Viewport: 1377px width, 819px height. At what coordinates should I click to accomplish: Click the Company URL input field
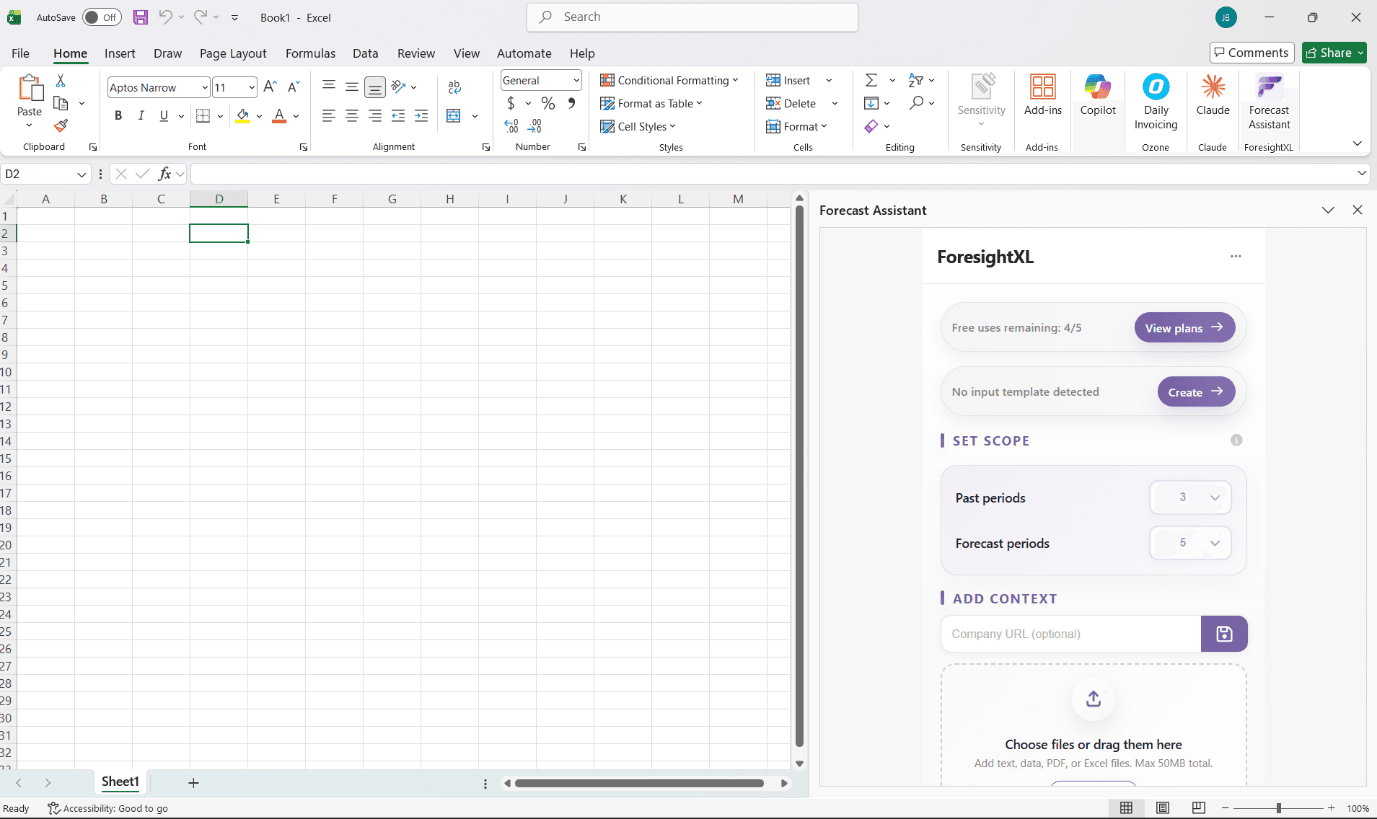(1070, 634)
